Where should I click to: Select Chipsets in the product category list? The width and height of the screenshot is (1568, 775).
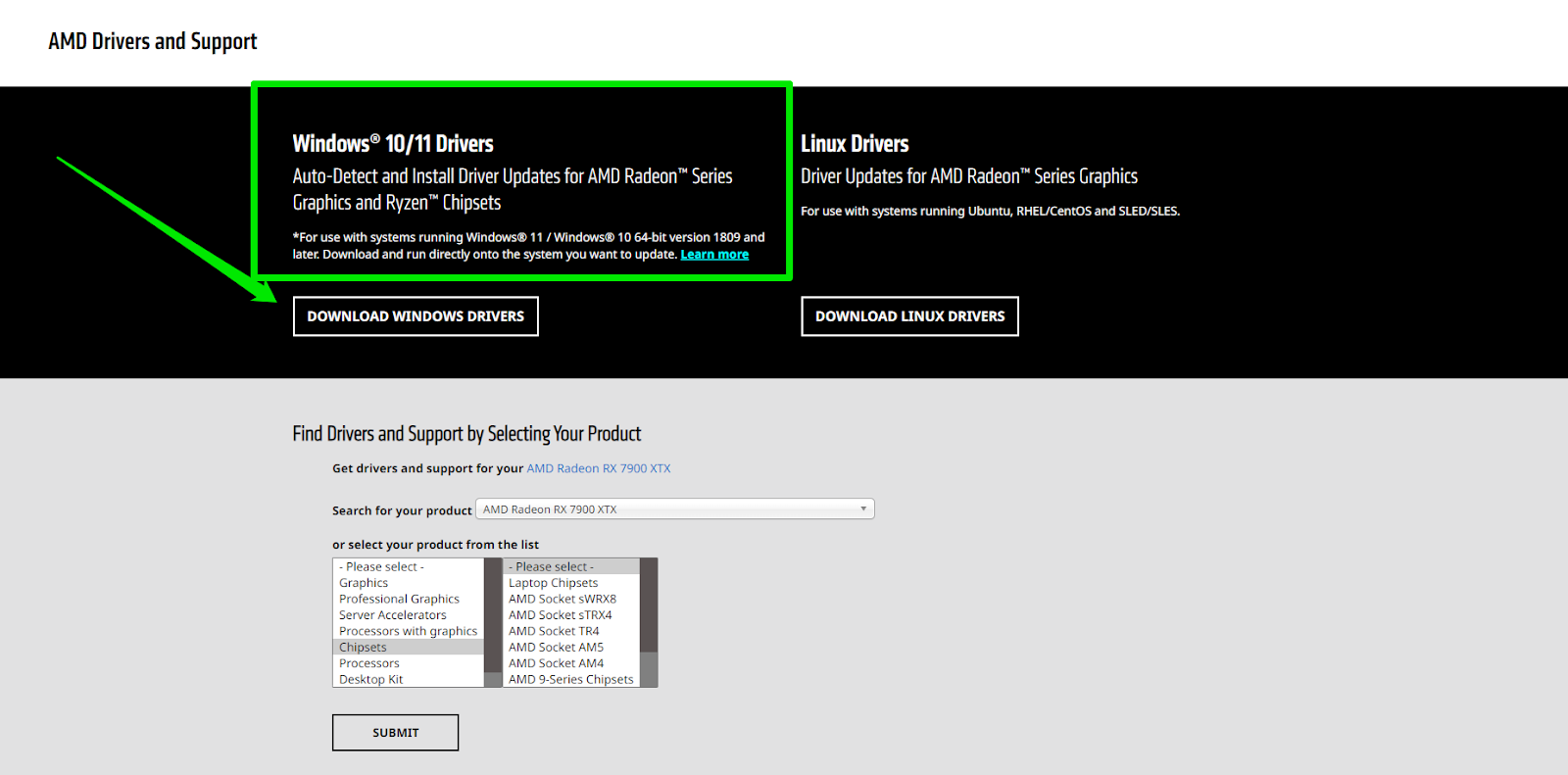point(409,647)
